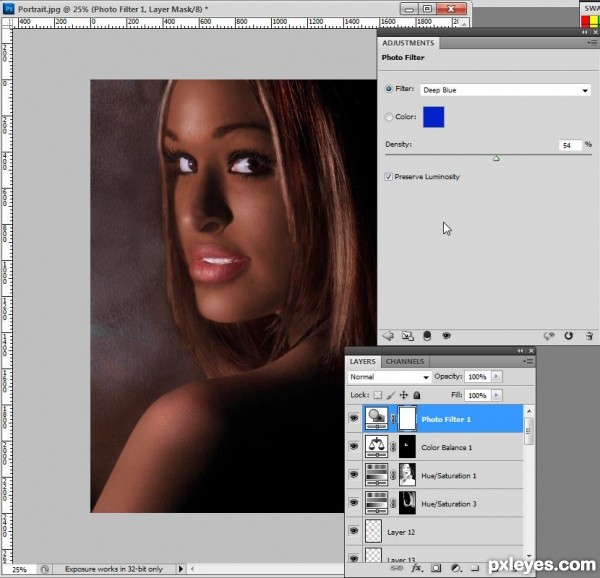Click the red swatch in Swatches panel
The width and height of the screenshot is (600, 578).
pos(585,21)
